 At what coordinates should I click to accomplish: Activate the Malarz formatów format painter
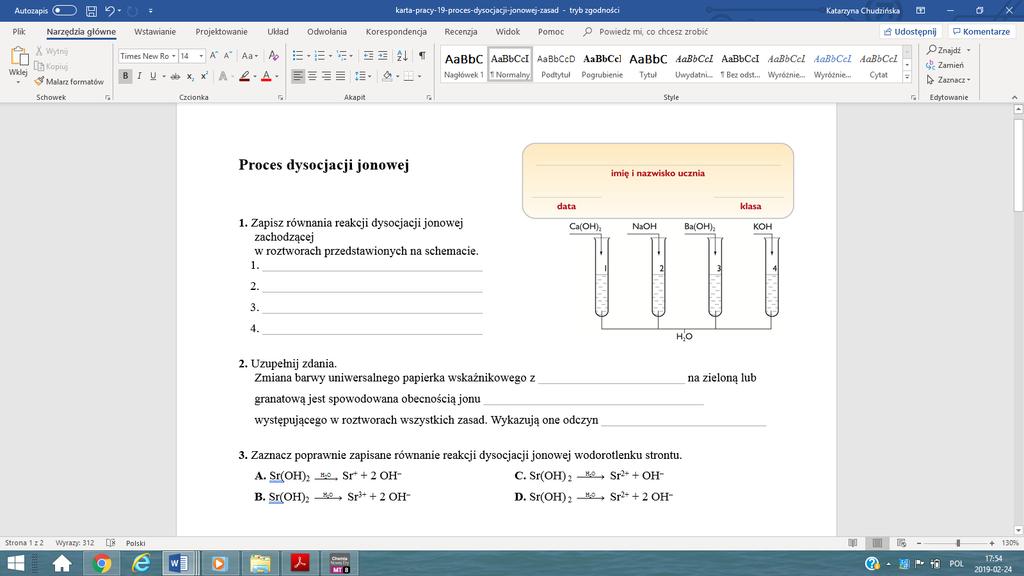click(x=69, y=82)
